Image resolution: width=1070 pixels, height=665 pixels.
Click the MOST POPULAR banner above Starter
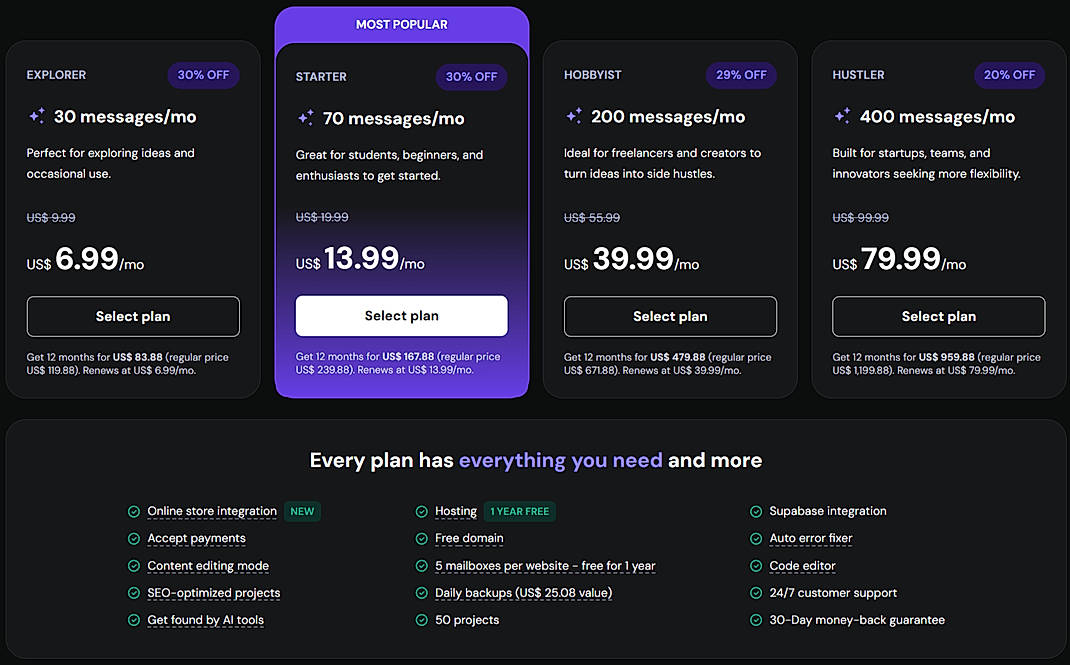click(x=401, y=23)
